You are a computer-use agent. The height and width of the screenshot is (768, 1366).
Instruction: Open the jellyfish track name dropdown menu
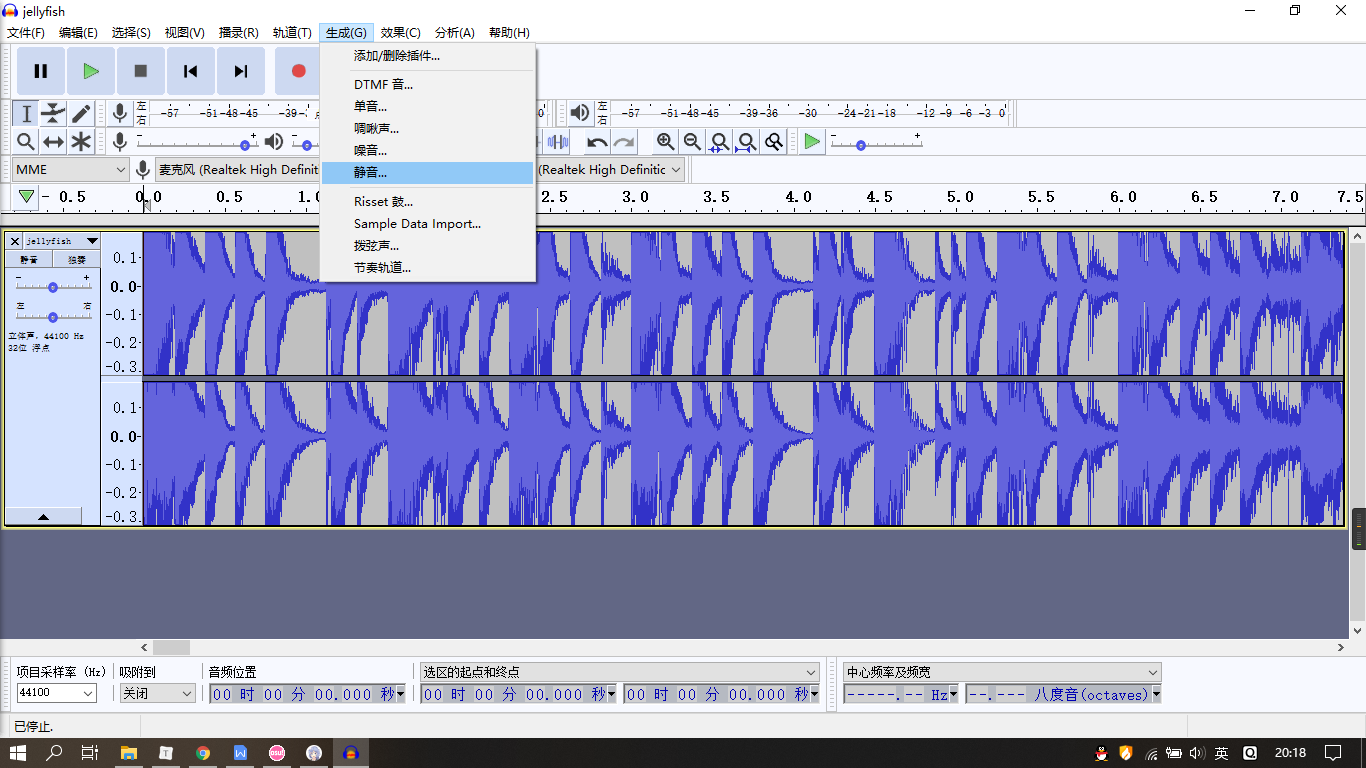pyautogui.click(x=92, y=241)
